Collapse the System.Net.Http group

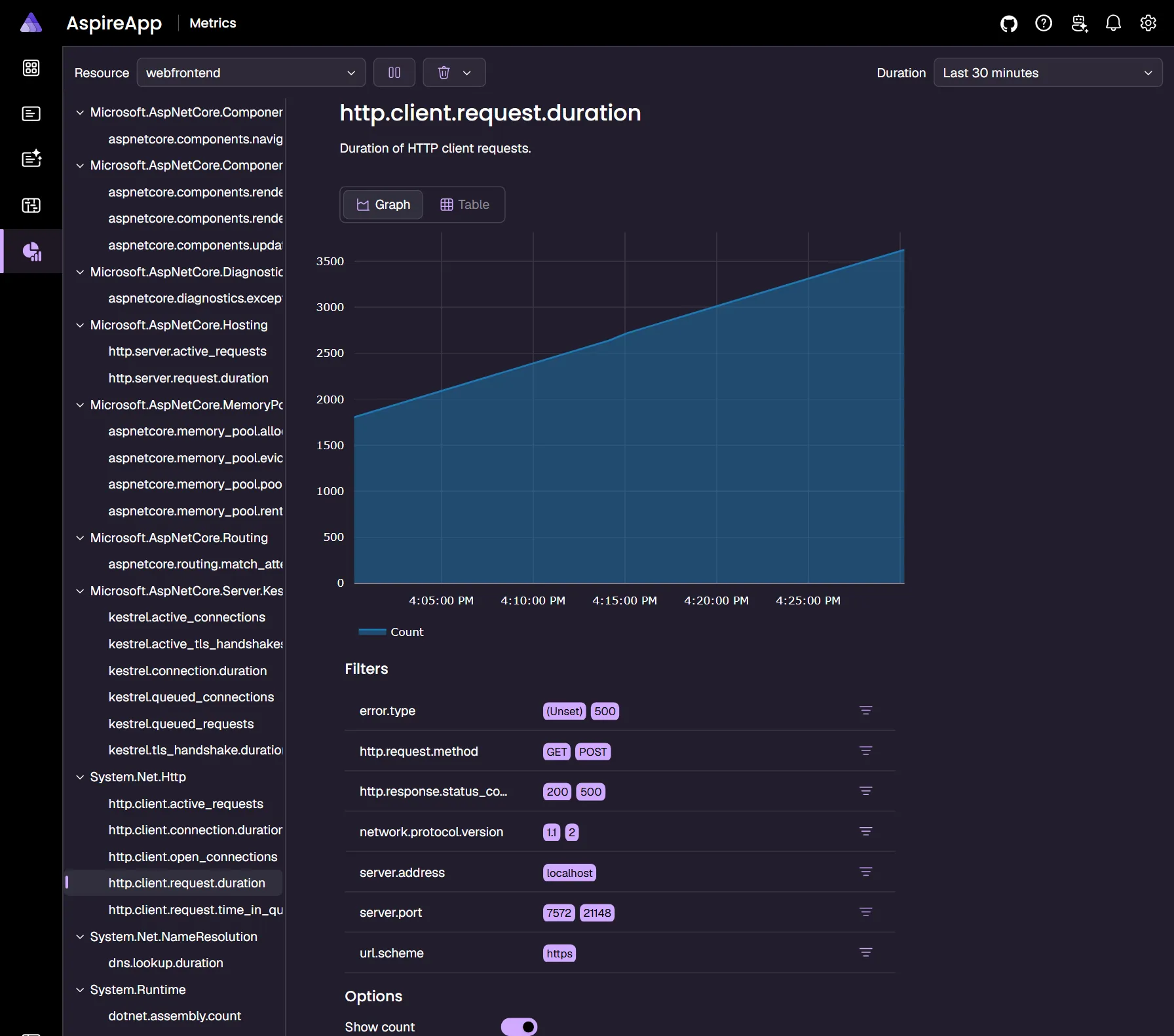[x=80, y=777]
